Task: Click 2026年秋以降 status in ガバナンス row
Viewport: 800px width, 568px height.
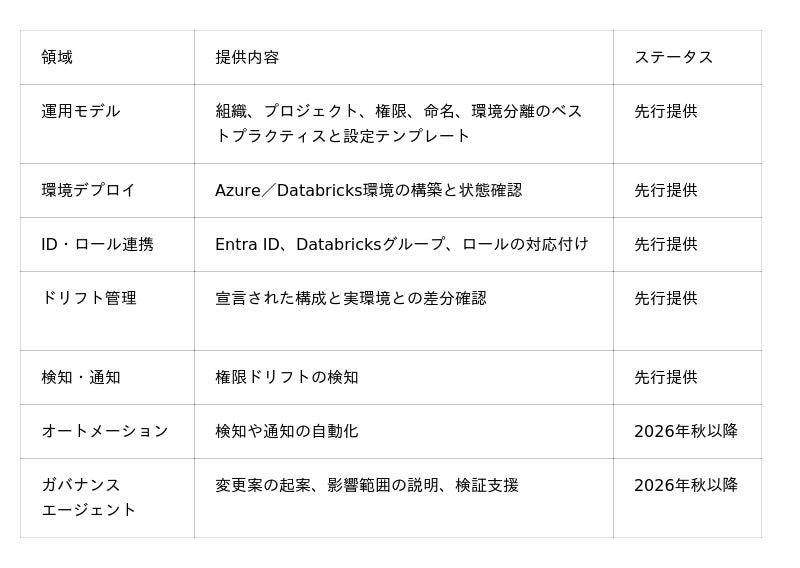Action: point(686,485)
